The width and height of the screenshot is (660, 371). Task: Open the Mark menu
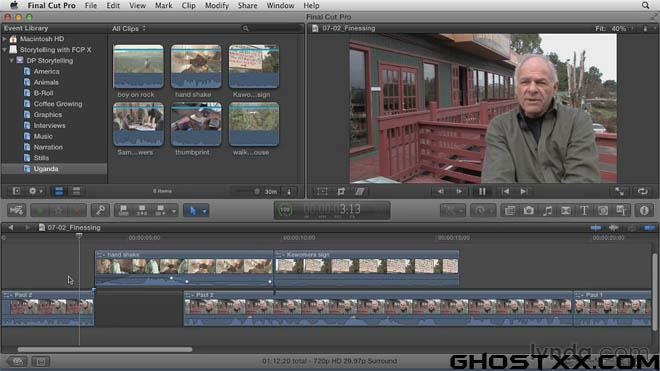[163, 5]
